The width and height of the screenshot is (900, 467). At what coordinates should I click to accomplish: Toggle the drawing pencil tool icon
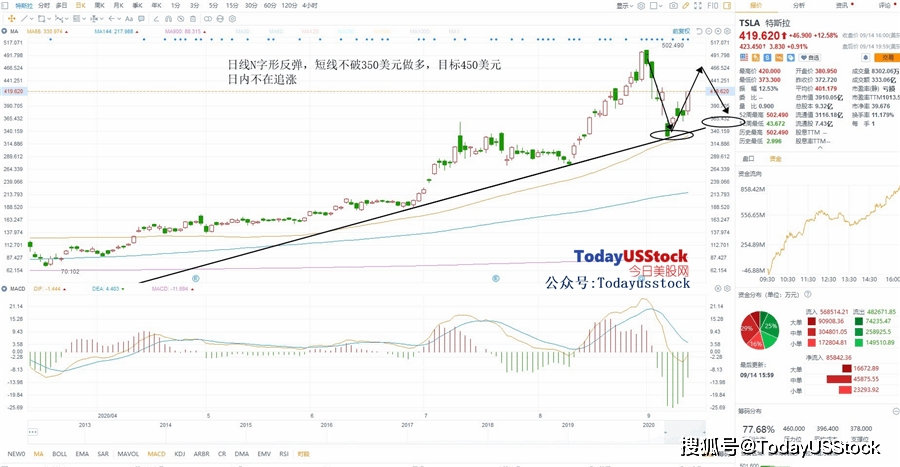[x=685, y=6]
